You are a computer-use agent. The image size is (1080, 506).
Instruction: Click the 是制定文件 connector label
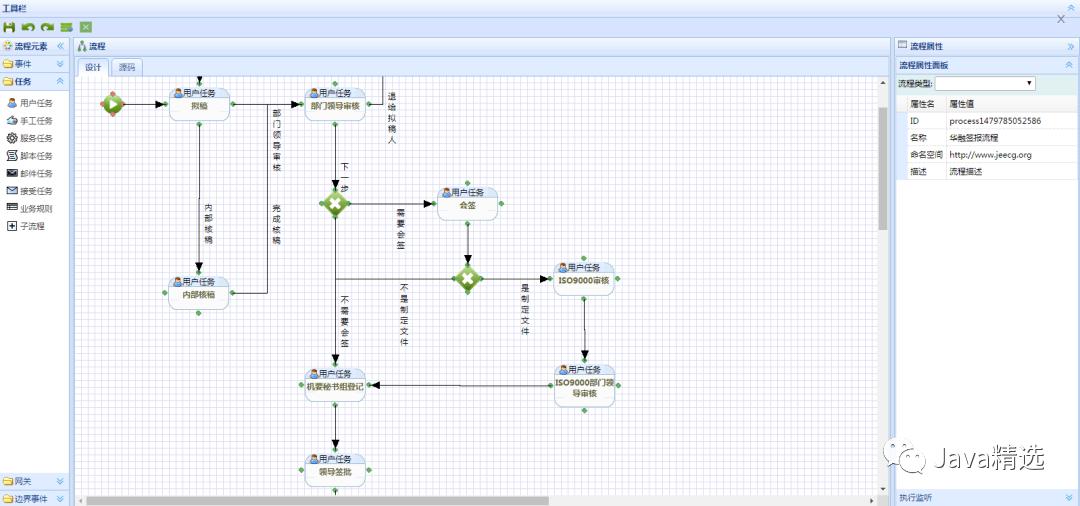525,310
